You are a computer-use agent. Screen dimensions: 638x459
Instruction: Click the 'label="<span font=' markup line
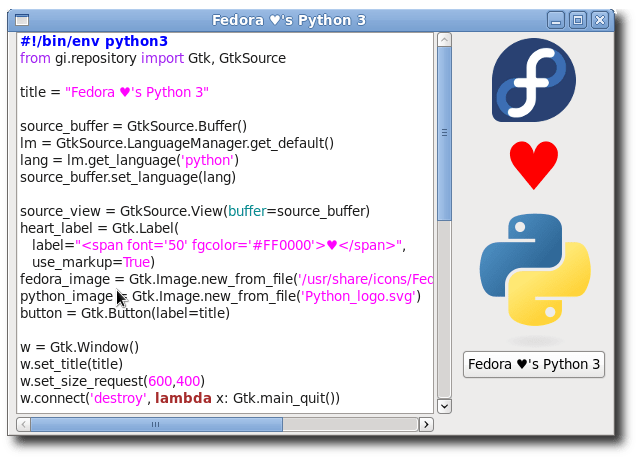point(219,245)
